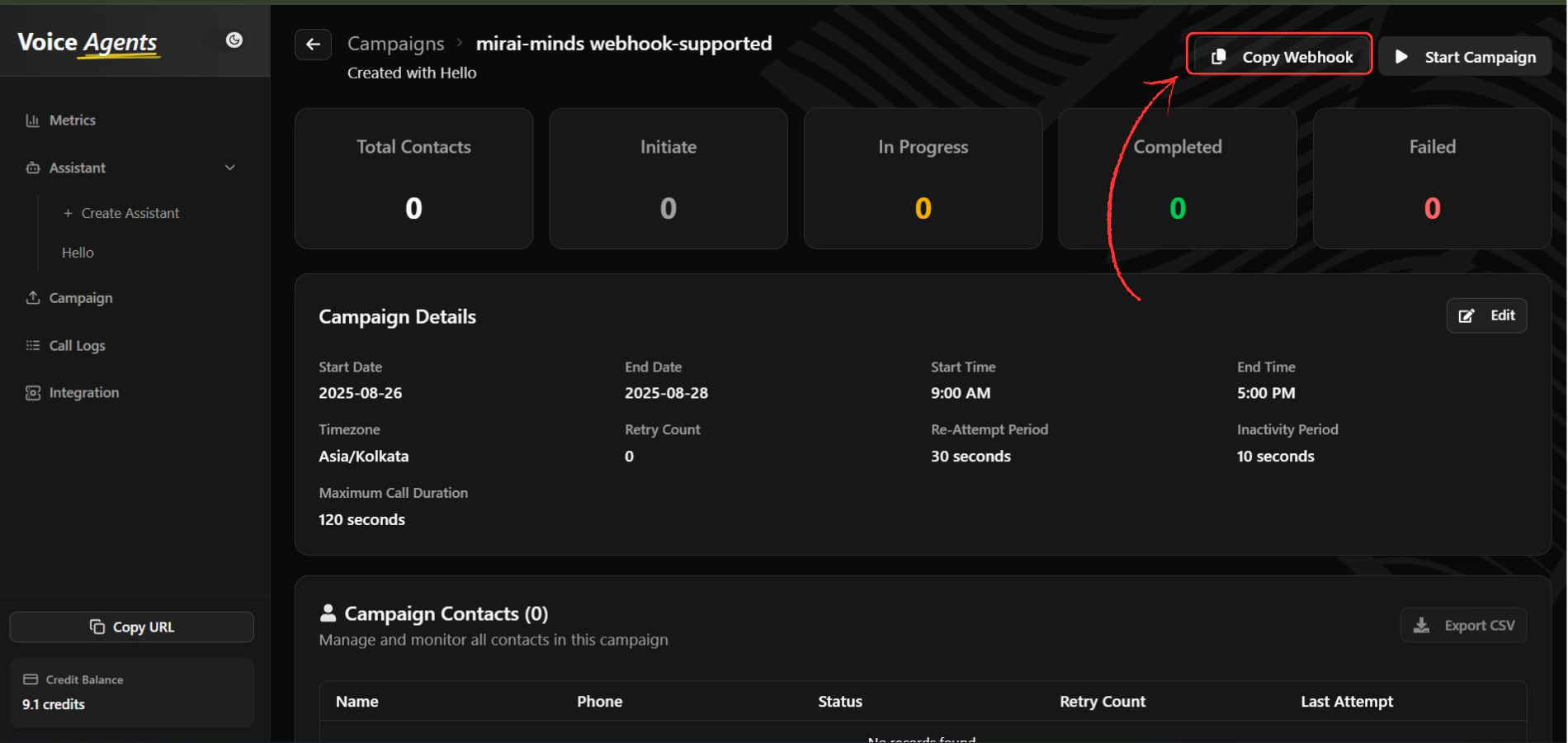The height and width of the screenshot is (743, 1568).
Task: Click the play icon on Start Campaign
Action: (1401, 56)
